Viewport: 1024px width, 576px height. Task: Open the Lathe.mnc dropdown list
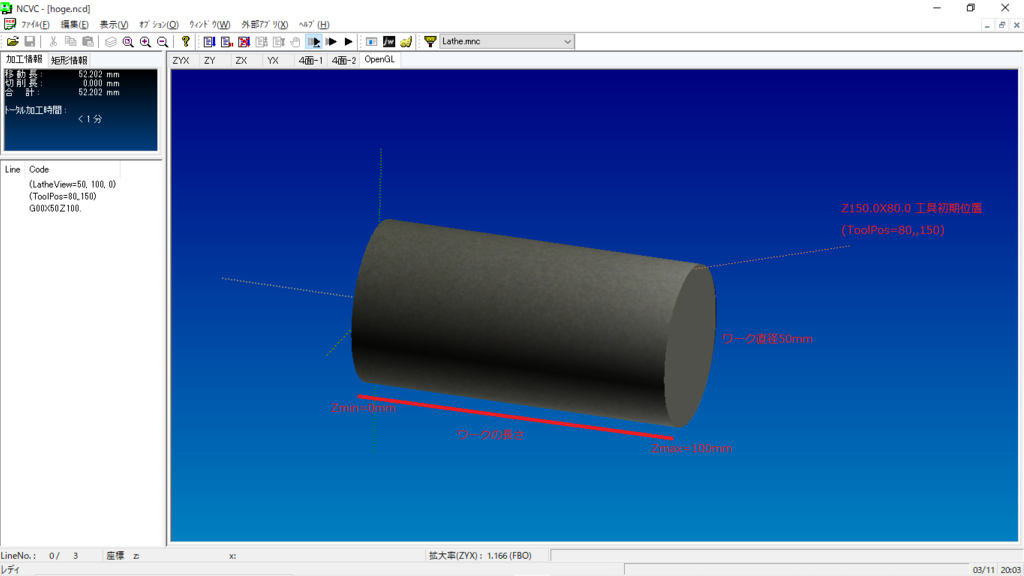tap(567, 42)
